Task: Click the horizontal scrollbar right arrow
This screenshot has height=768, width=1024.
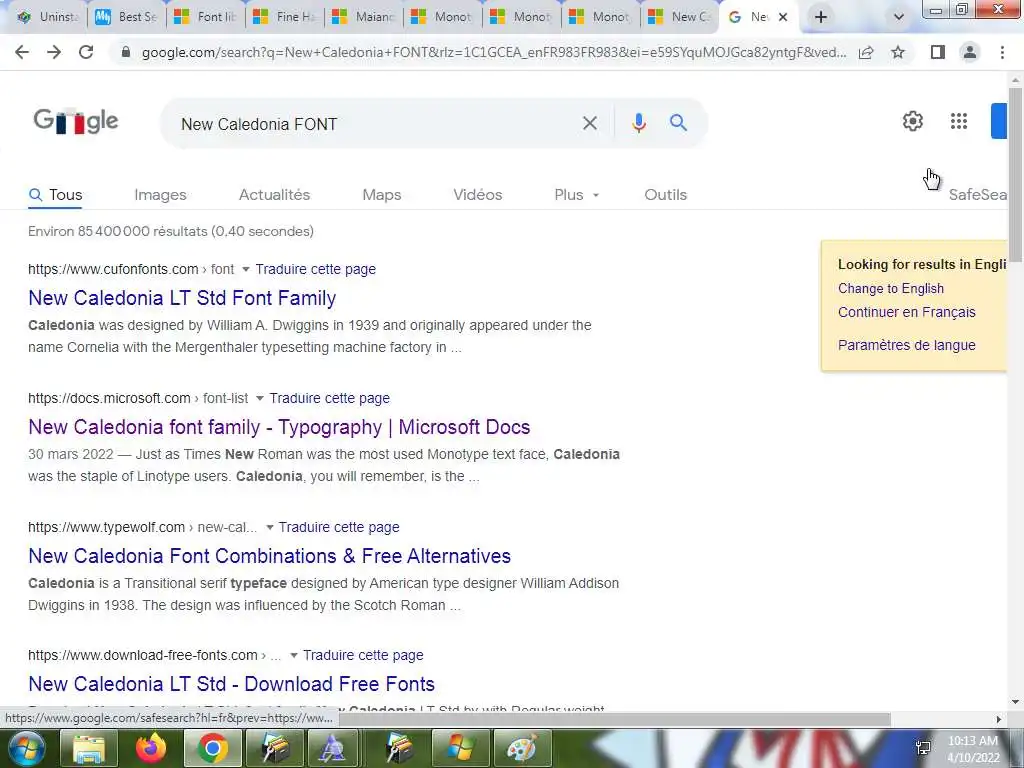Action: coord(998,719)
